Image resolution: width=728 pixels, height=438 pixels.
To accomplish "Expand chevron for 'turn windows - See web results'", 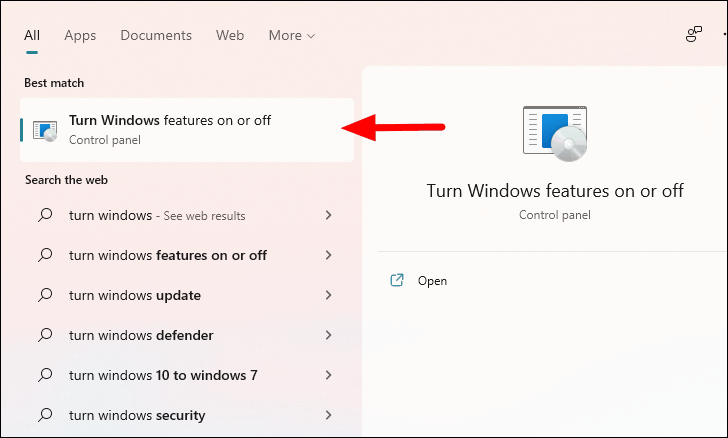I will pyautogui.click(x=329, y=215).
